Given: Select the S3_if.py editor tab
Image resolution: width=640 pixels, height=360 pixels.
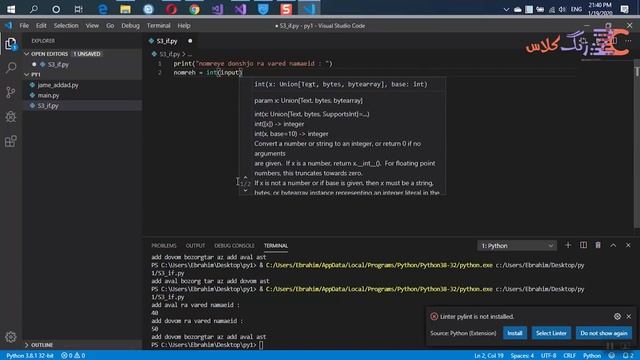Looking at the screenshot, I should click(170, 41).
